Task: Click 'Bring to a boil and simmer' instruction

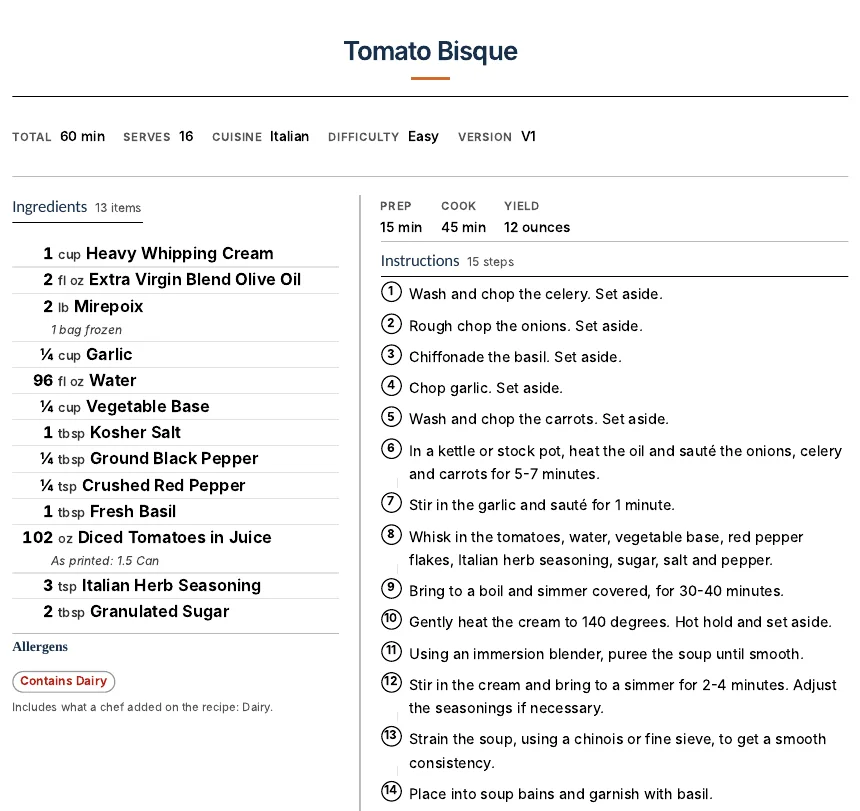Action: 596,591
